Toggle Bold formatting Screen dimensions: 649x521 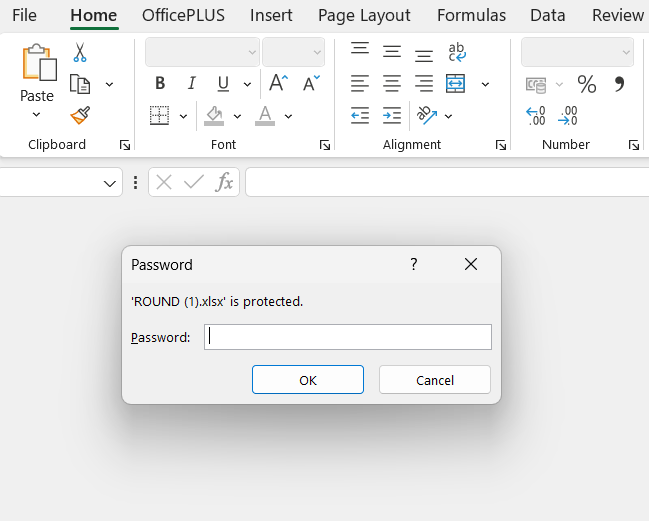pos(160,84)
